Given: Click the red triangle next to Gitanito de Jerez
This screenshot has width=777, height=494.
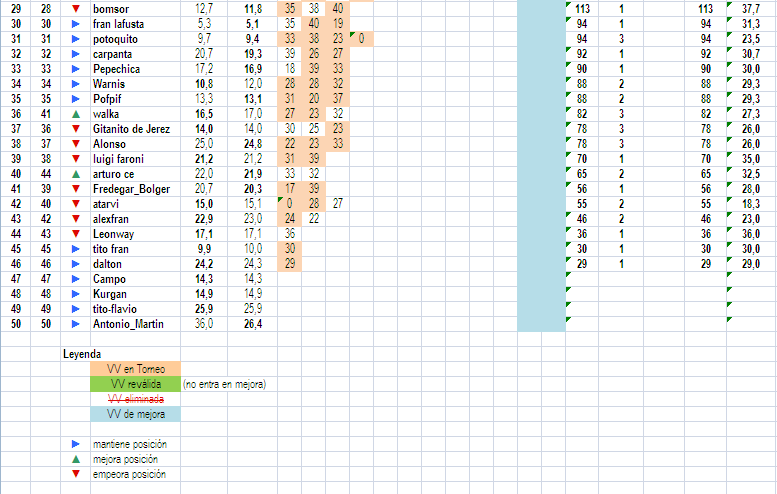Looking at the screenshot, I should click(76, 130).
